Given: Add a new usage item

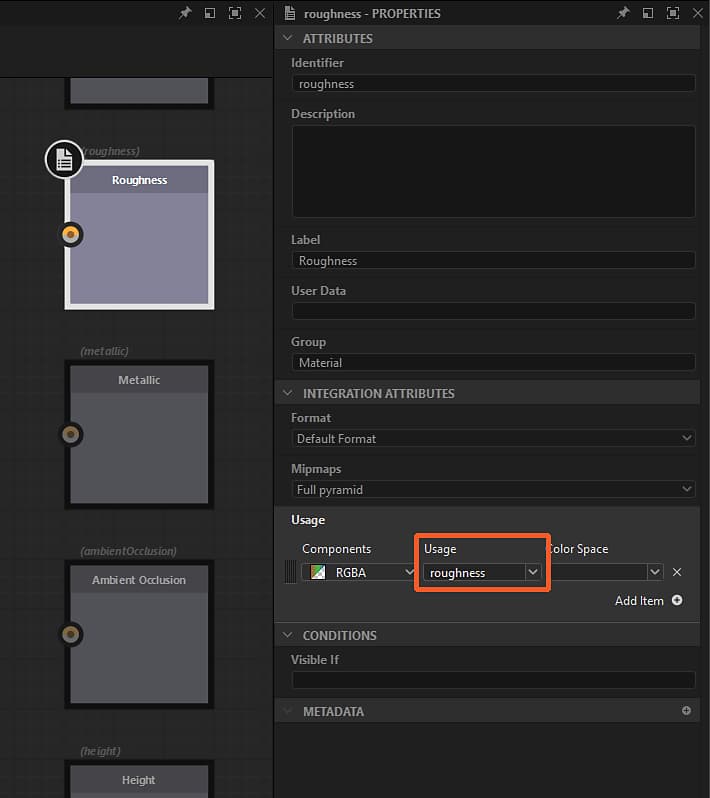Looking at the screenshot, I should pos(648,601).
